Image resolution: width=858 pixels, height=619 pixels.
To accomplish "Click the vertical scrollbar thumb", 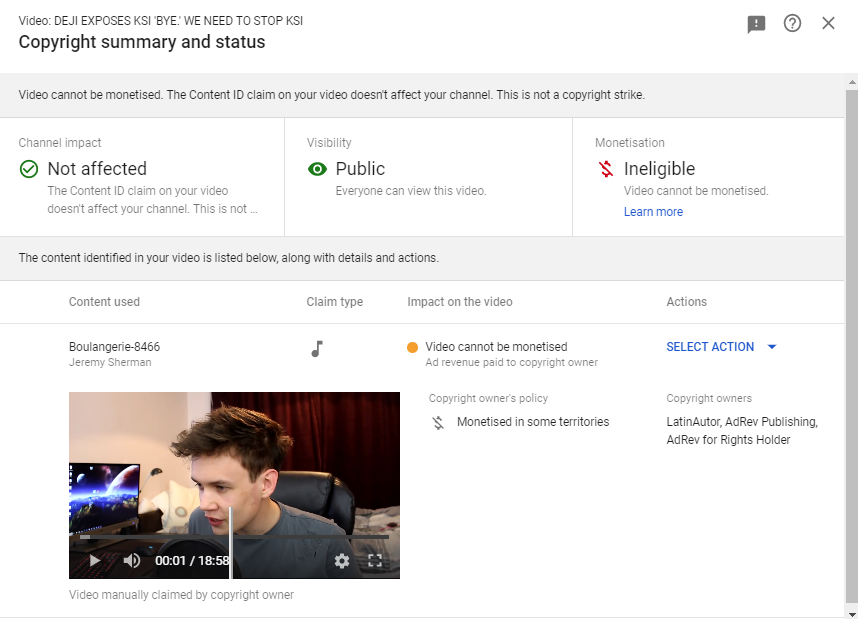I will tap(851, 346).
